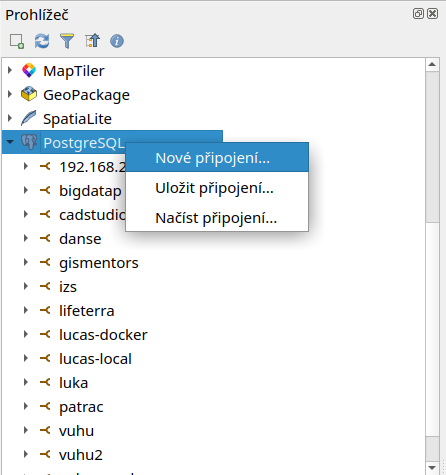The width and height of the screenshot is (446, 475).
Task: Click the connection icon beside luka
Action: 45,382
